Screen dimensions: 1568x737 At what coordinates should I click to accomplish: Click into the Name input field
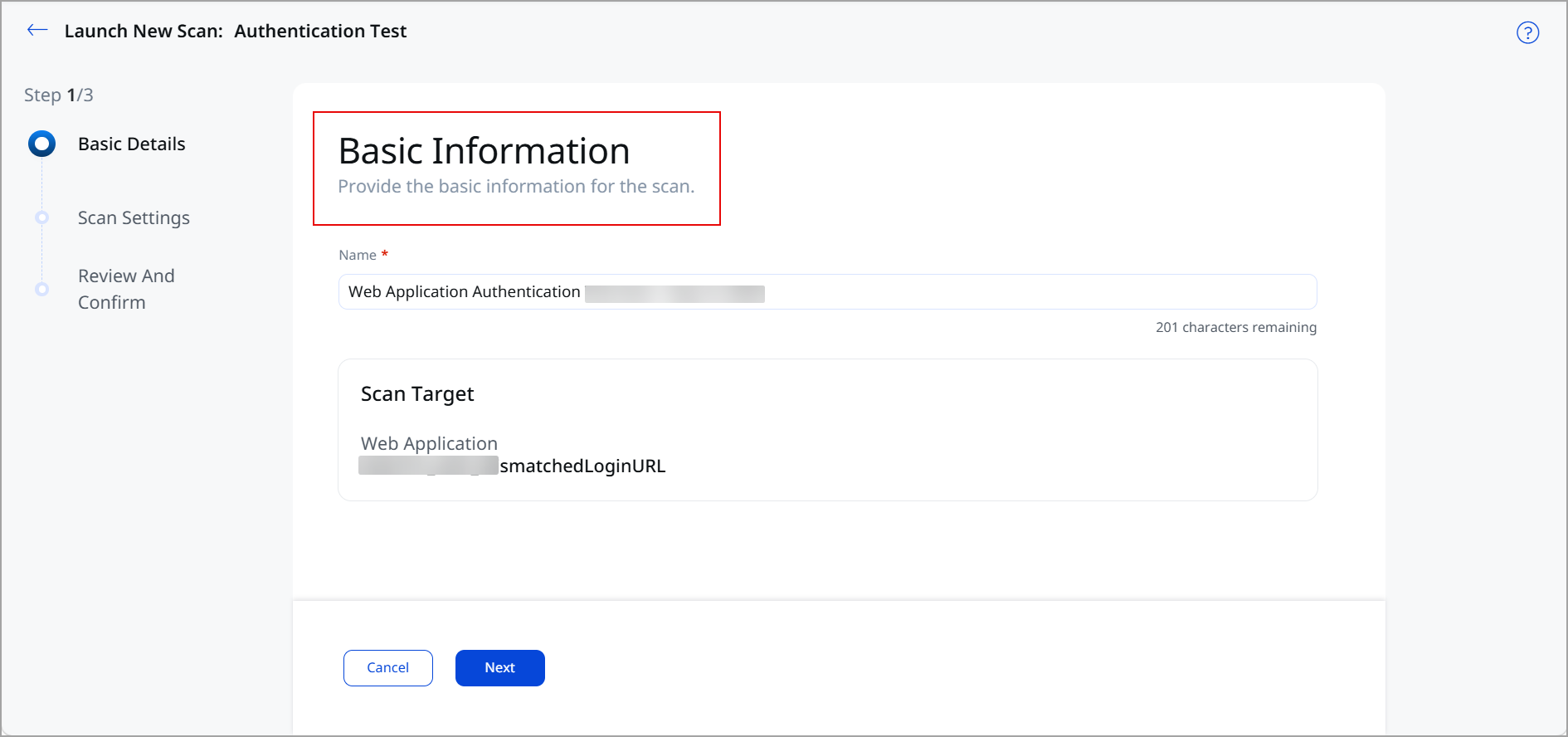[x=827, y=292]
